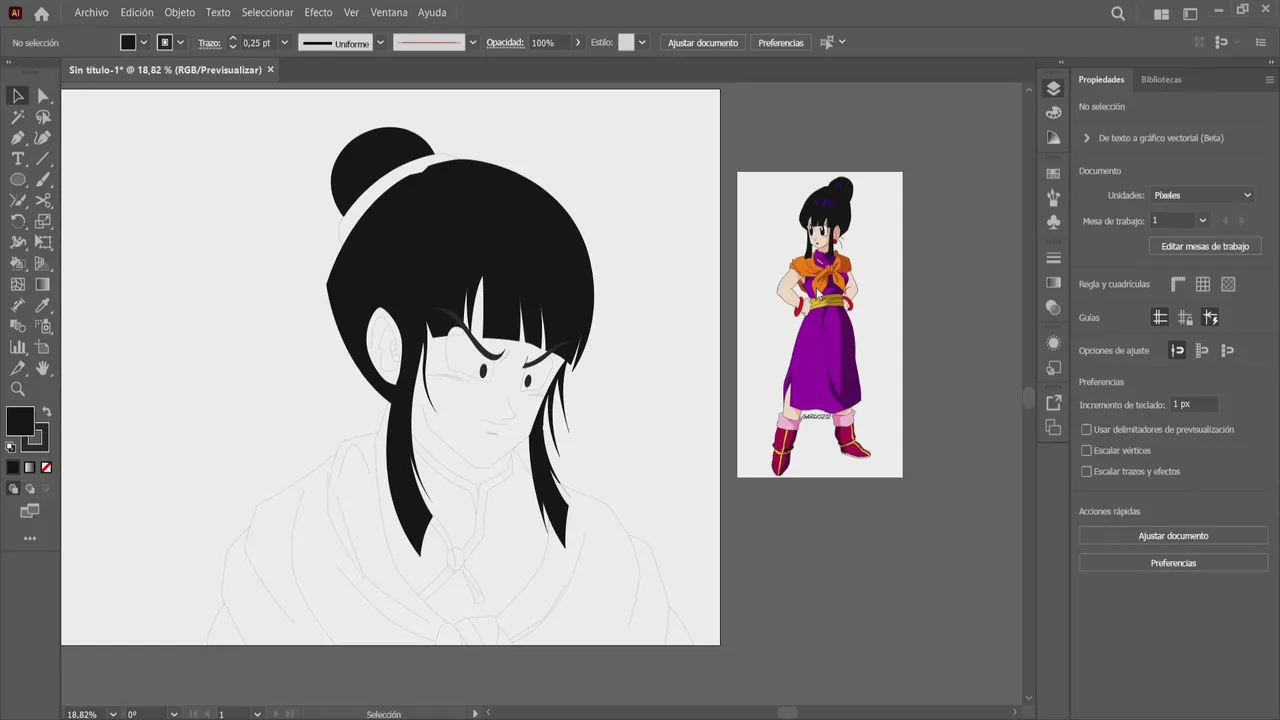Open the Uniforme stroke profile dropdown

coord(380,43)
